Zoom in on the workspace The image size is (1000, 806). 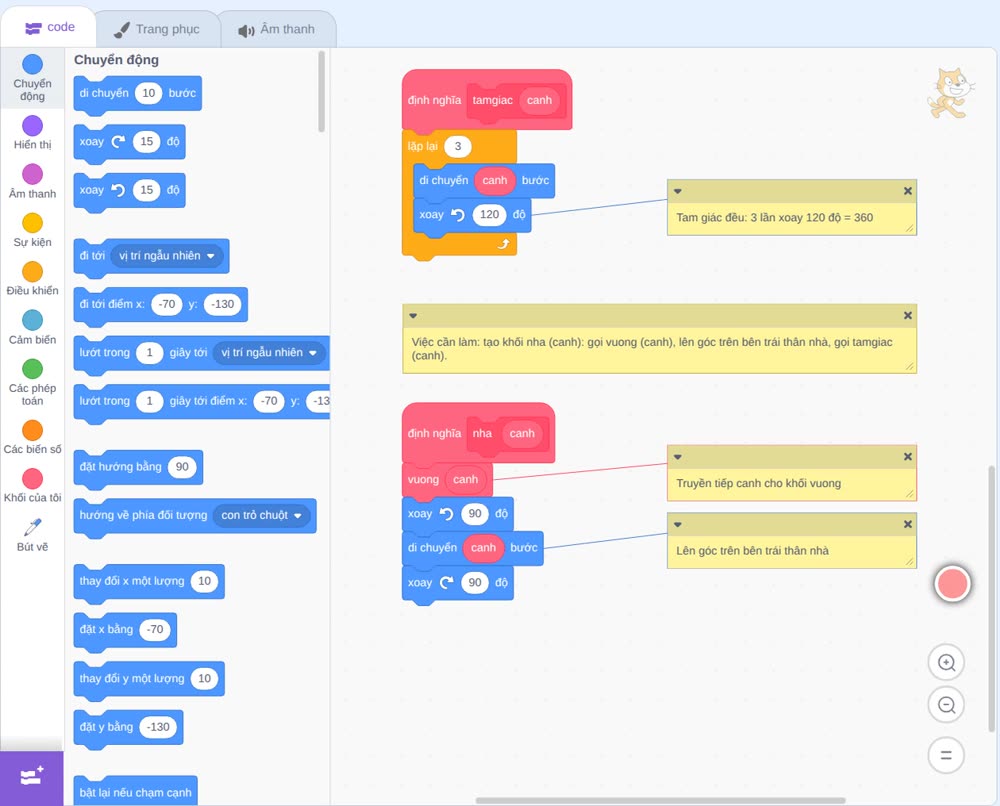(946, 663)
